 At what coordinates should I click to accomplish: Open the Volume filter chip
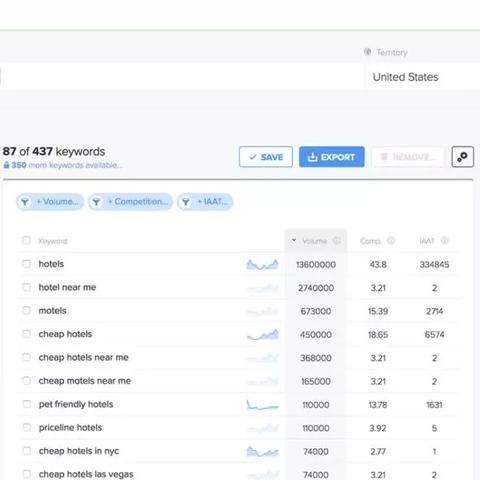50,202
